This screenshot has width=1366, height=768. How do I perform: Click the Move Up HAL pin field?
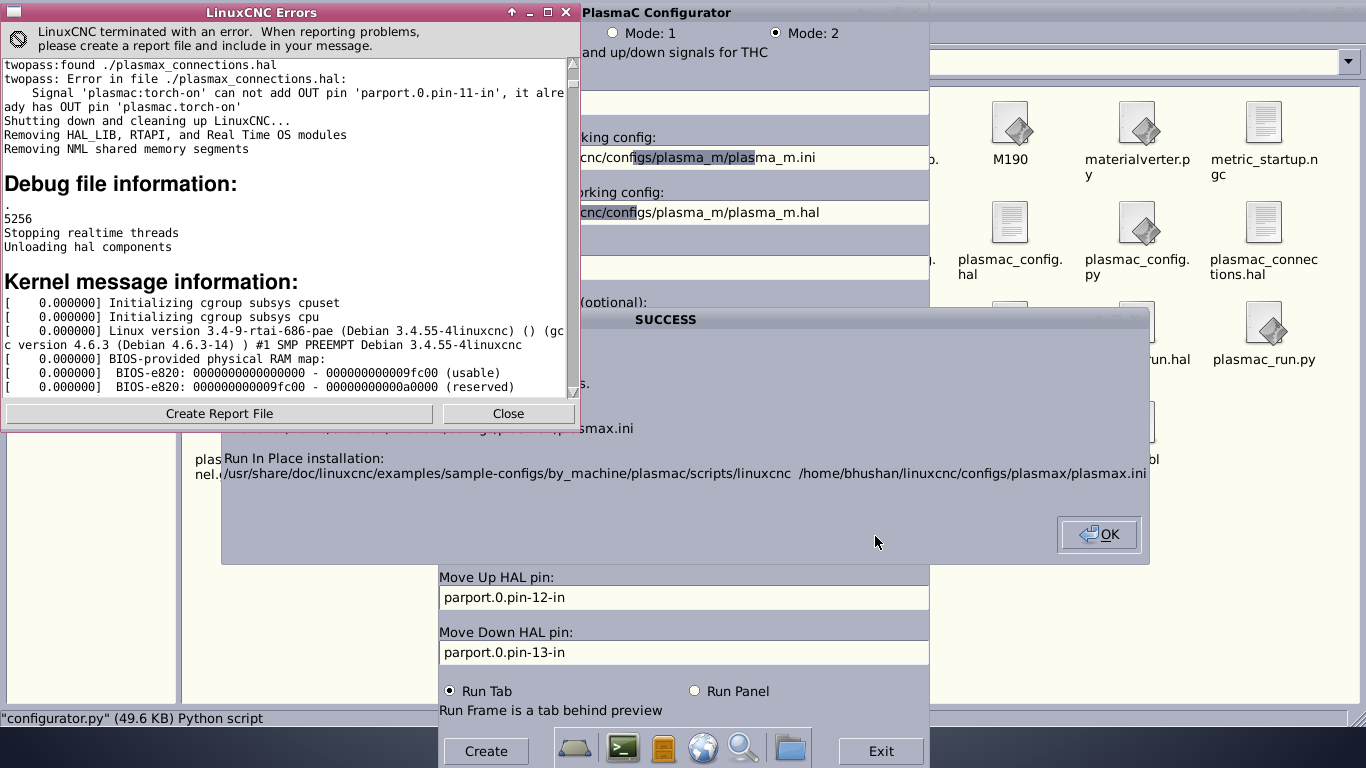684,597
